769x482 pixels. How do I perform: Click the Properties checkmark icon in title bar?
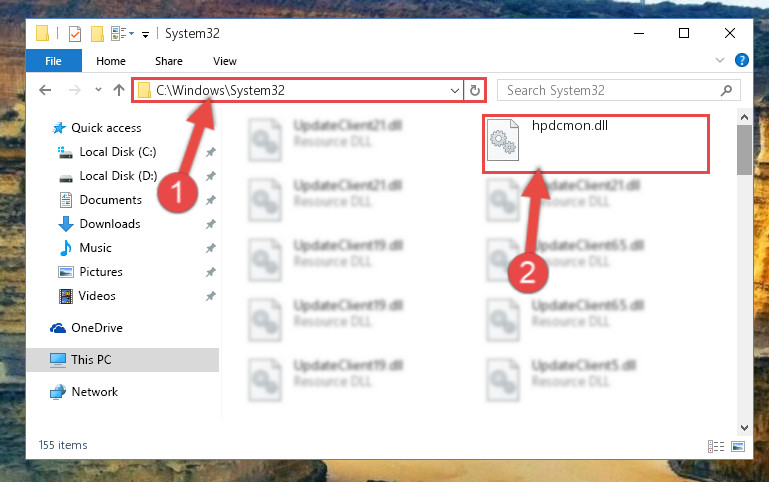coord(75,34)
